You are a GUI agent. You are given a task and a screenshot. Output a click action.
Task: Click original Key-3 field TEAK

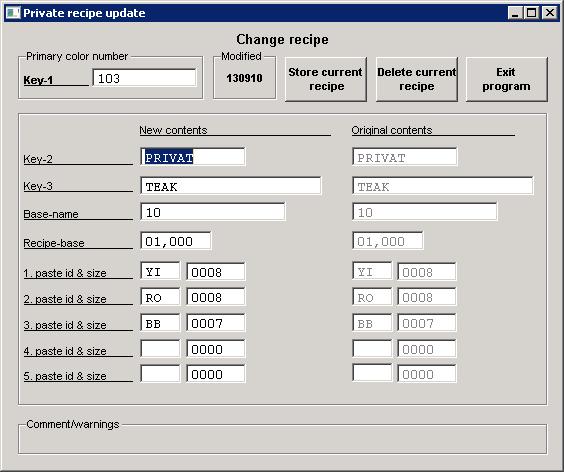click(x=443, y=186)
